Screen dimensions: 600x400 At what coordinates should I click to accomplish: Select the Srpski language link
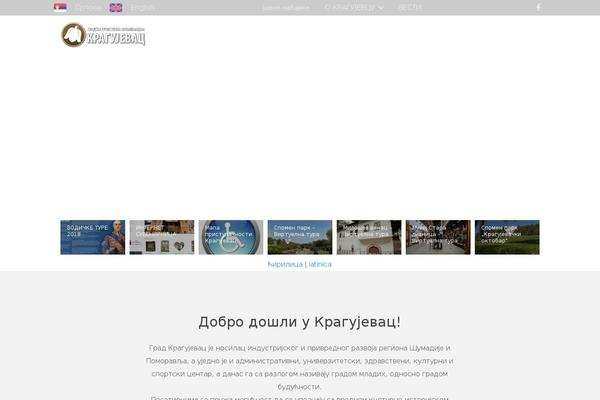[89, 7]
